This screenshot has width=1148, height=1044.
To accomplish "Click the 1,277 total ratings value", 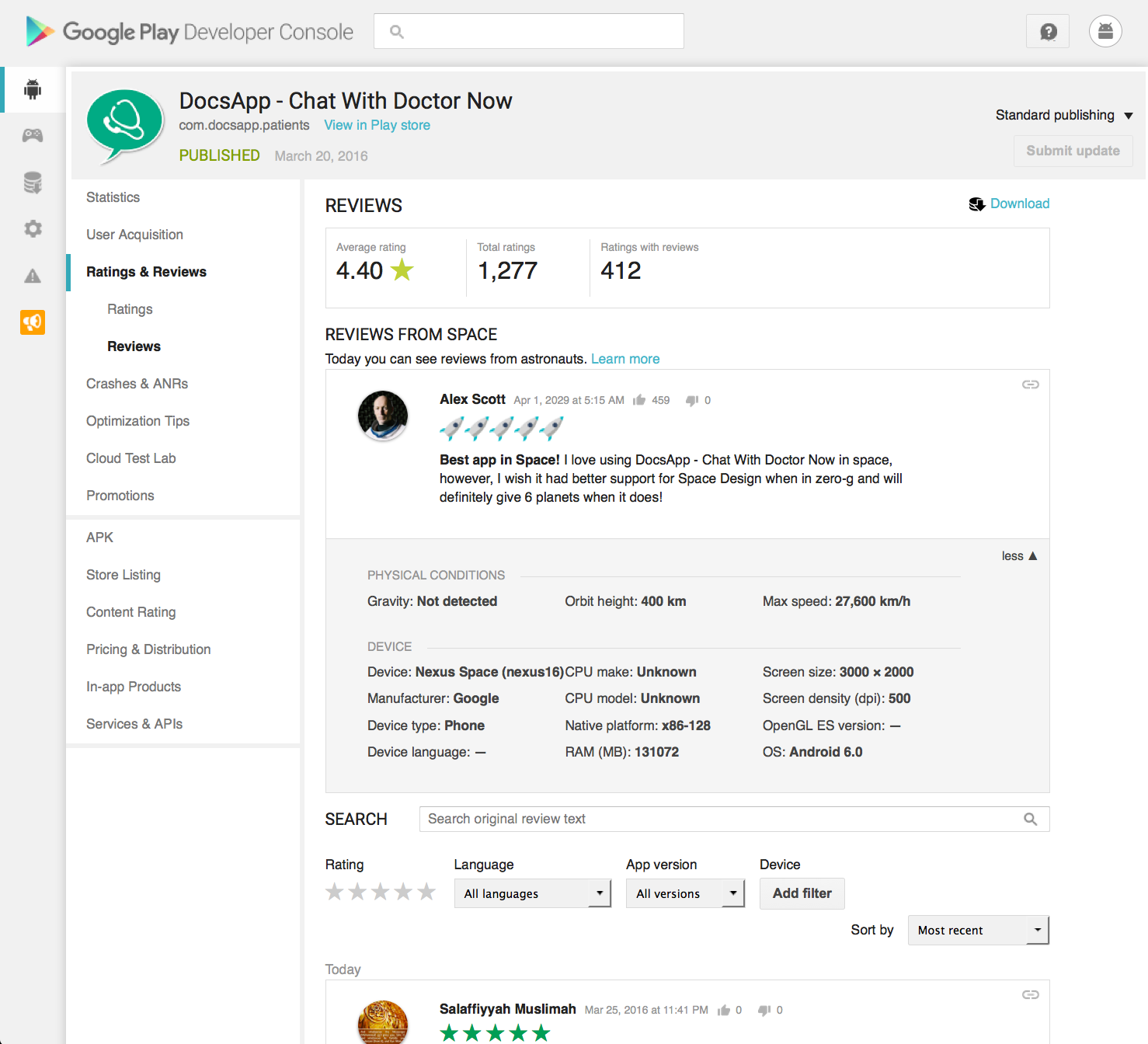I will [x=507, y=270].
